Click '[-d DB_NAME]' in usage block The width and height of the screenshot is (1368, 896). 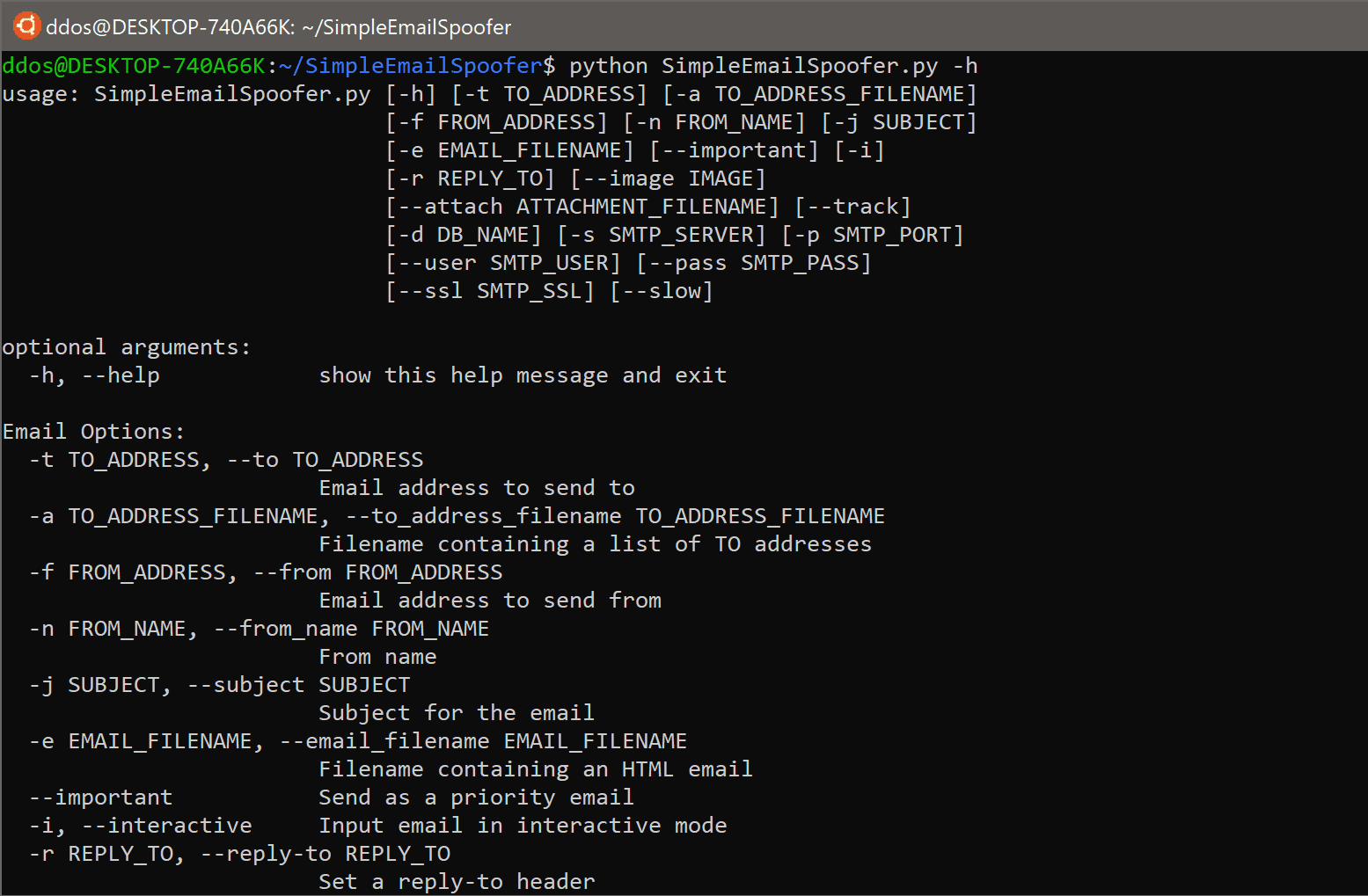coord(464,235)
